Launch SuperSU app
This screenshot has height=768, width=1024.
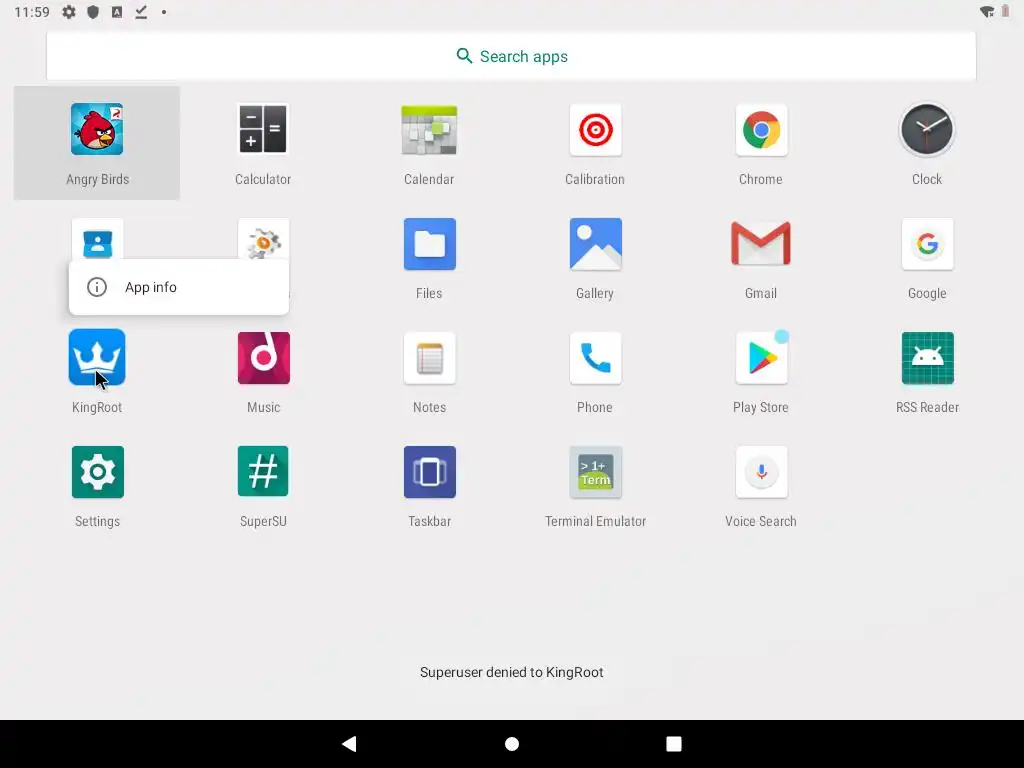click(263, 472)
